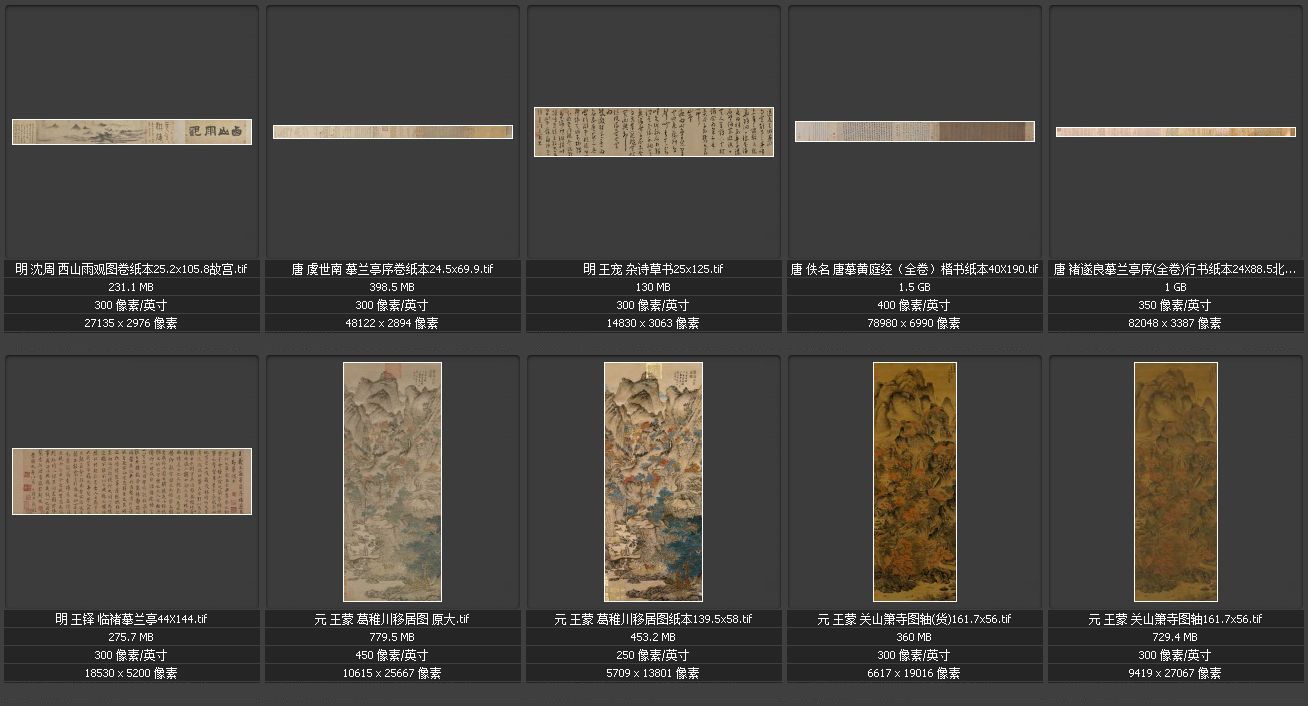
Task: Click the filename label 明 王铎 临褚摹兰亭44X144.tif
Action: tap(132, 619)
